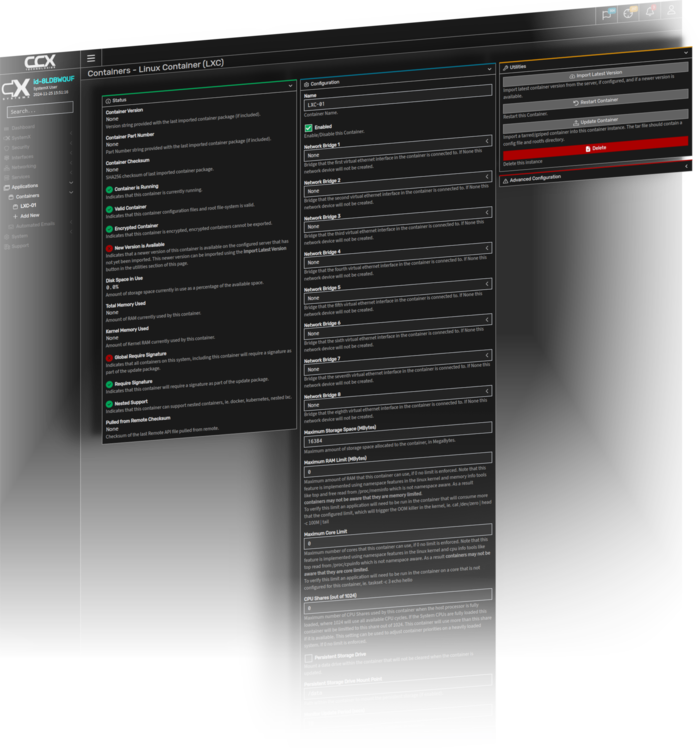Click the red Delete button

pos(596,148)
